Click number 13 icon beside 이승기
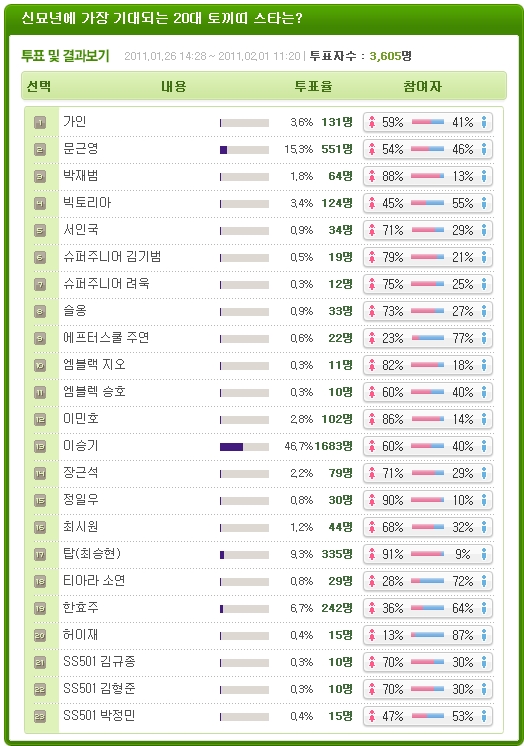Screen dimensions: 524x746 [x=40, y=447]
